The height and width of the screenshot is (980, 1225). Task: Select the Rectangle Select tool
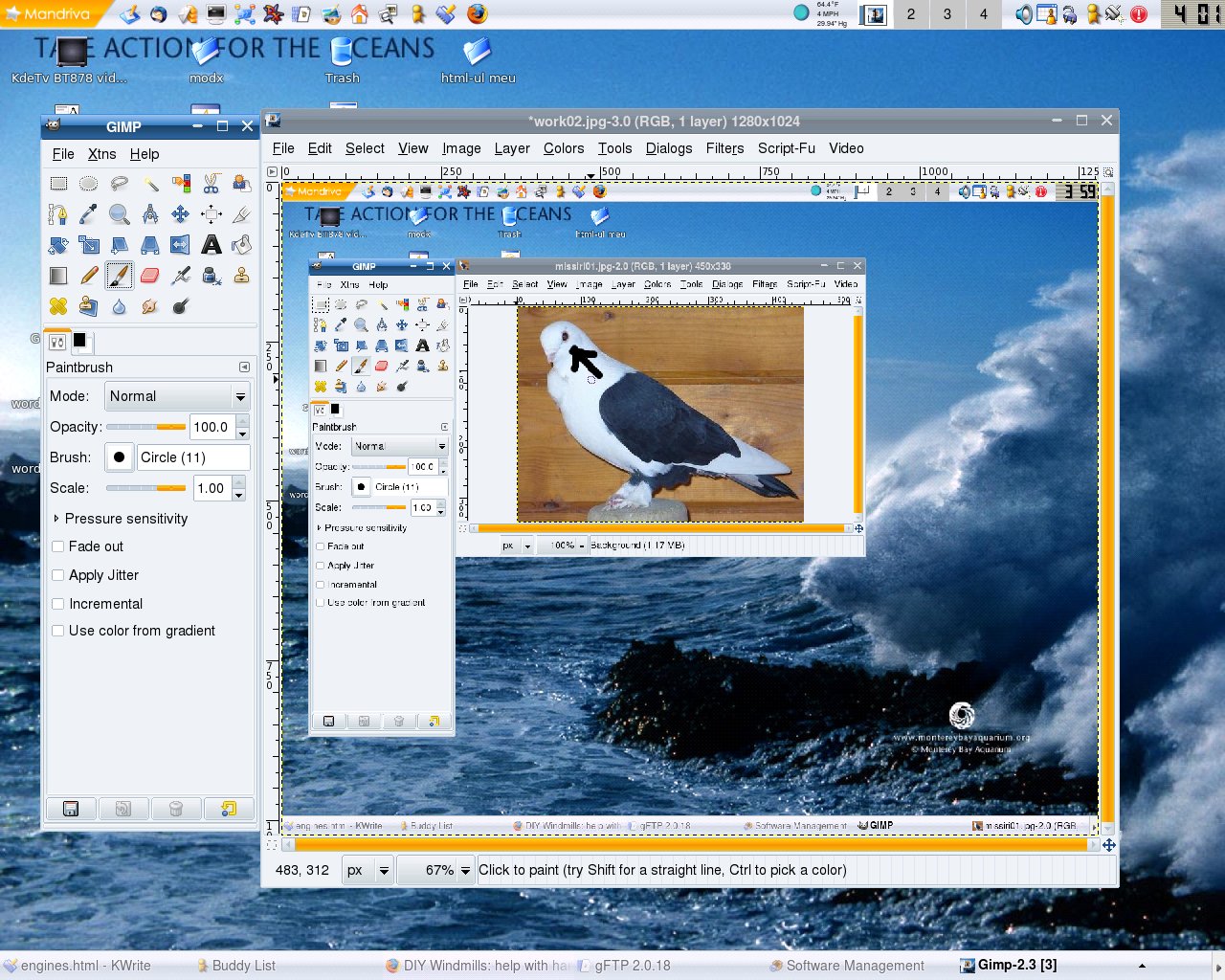pos(58,184)
